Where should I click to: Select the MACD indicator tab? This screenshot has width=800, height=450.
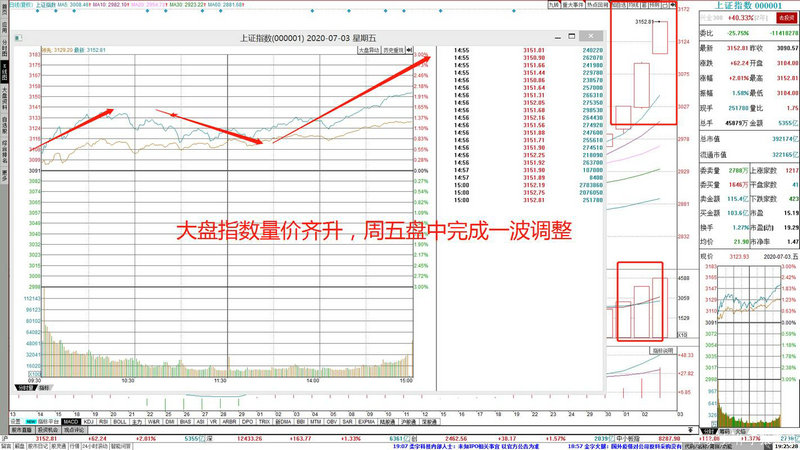(x=71, y=421)
